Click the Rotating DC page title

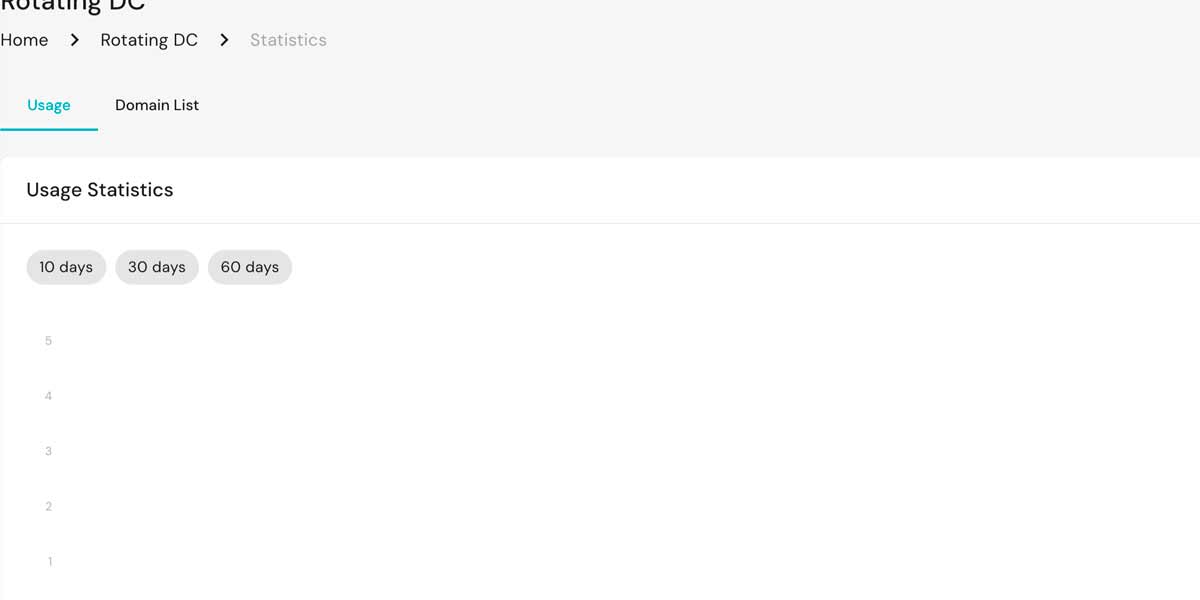pos(72,5)
